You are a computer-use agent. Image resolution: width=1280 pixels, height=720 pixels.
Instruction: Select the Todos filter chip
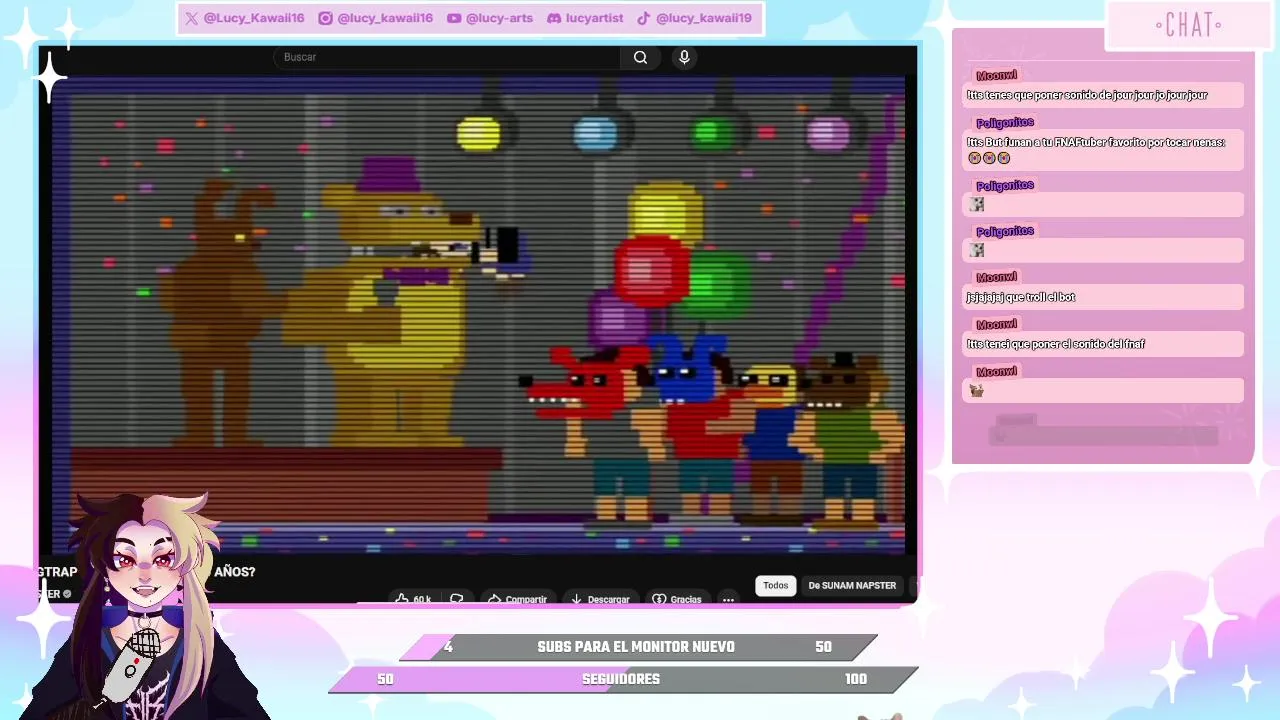click(x=776, y=585)
